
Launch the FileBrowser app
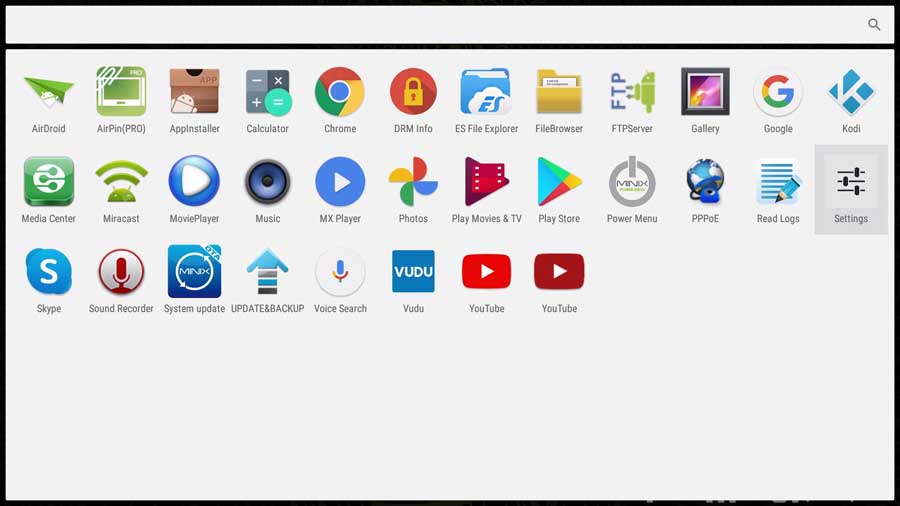click(x=559, y=92)
